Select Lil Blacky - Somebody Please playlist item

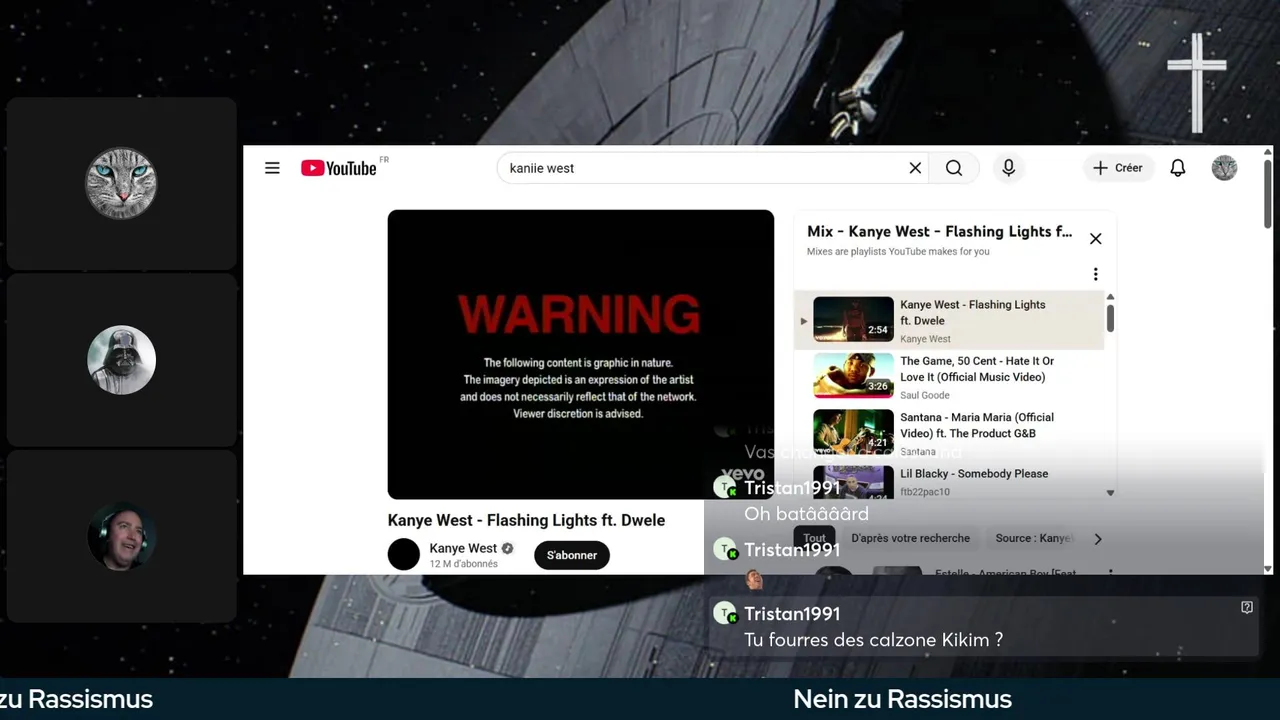(949, 482)
